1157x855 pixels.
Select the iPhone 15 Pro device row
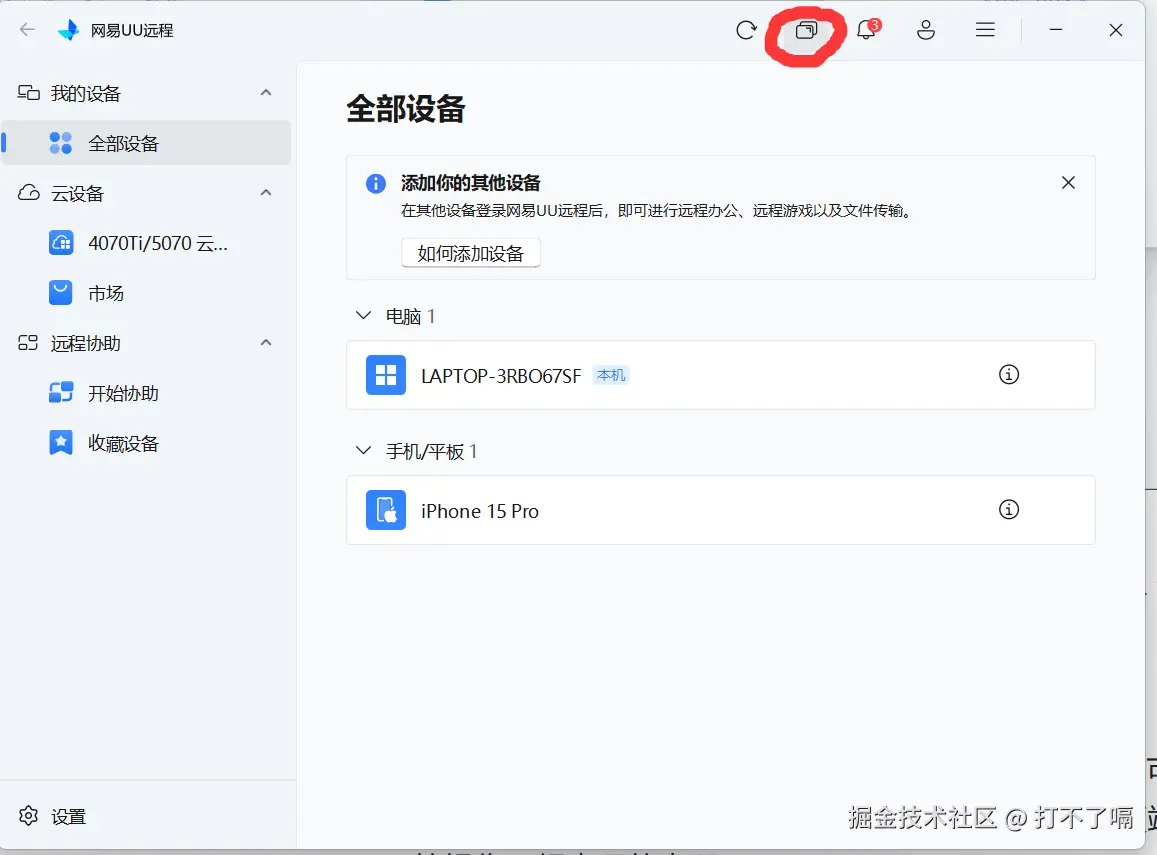pos(721,510)
